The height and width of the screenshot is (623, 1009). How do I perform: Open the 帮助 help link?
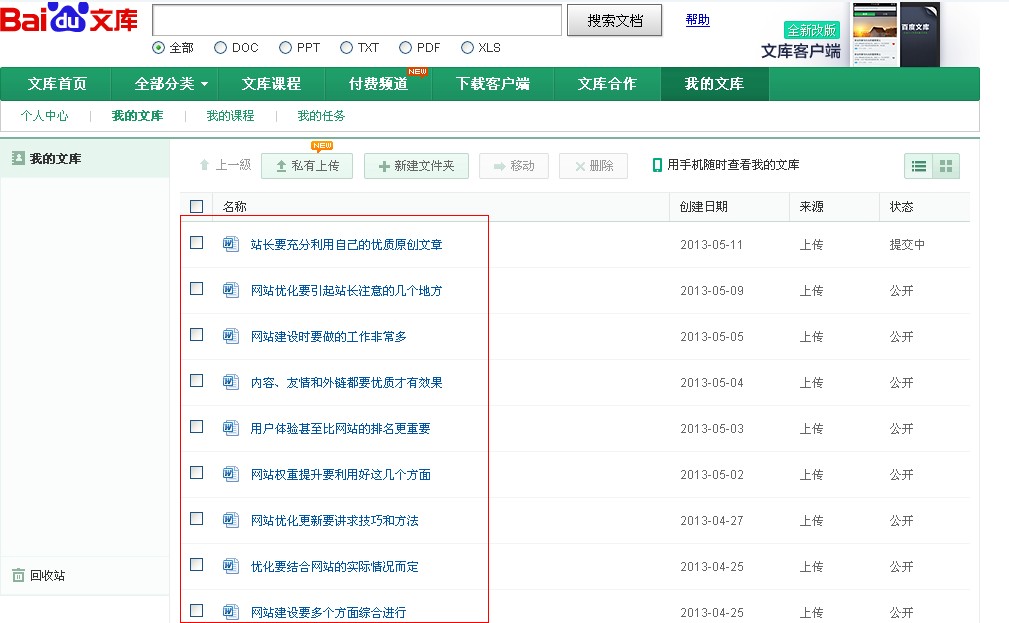click(x=697, y=20)
